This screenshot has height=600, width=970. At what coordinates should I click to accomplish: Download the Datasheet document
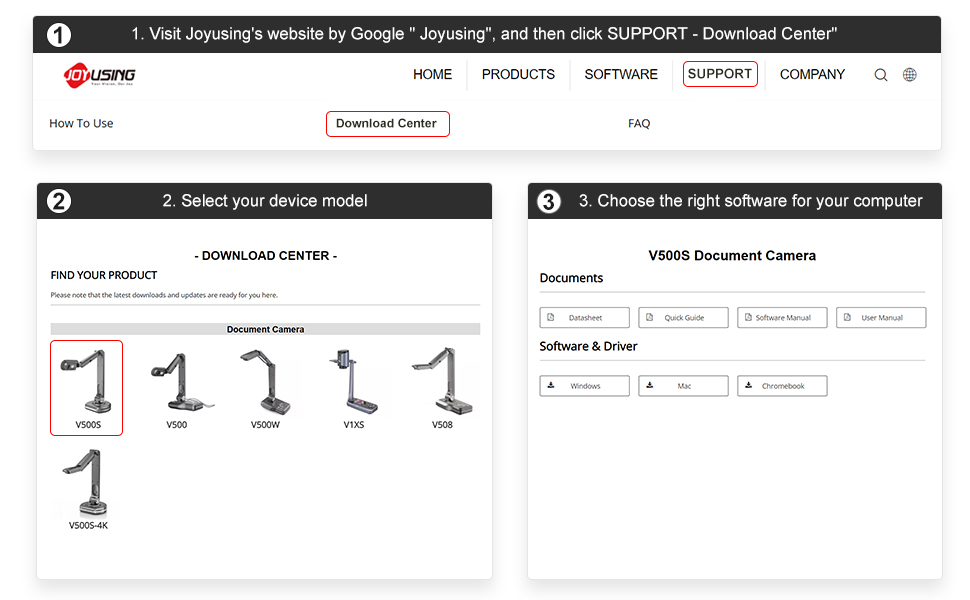[584, 318]
